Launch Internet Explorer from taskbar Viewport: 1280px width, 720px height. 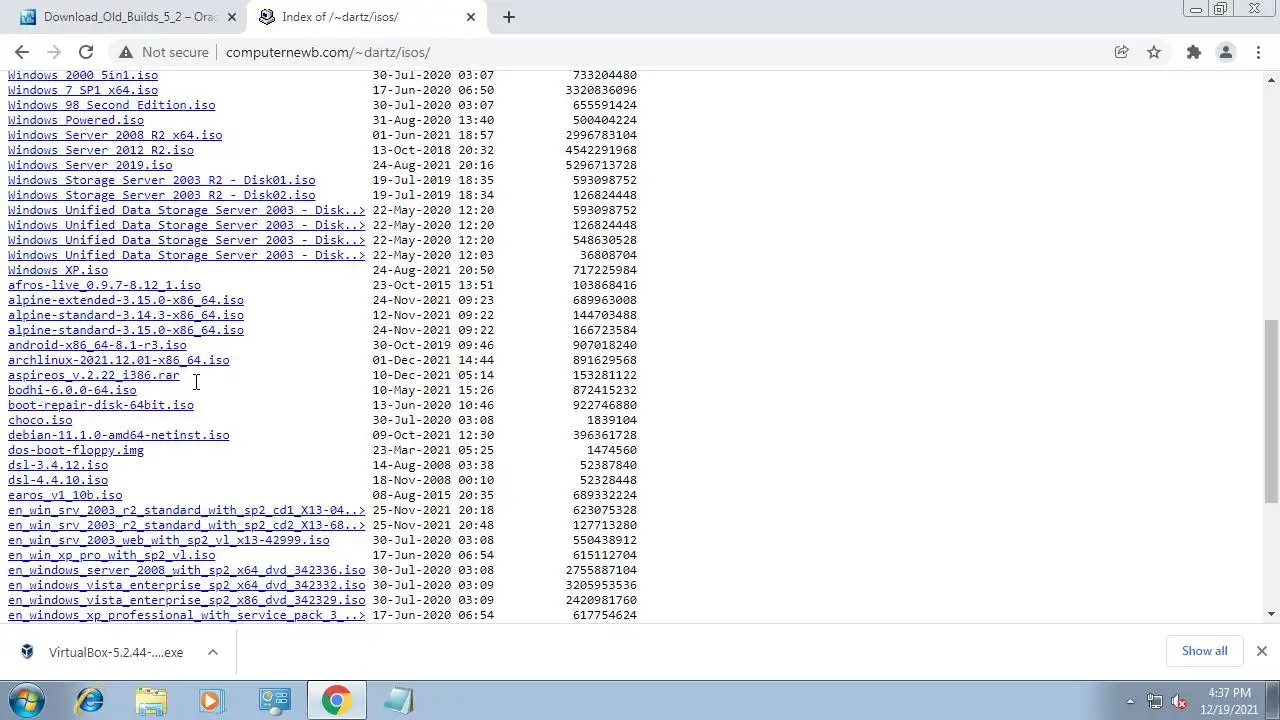(x=91, y=700)
